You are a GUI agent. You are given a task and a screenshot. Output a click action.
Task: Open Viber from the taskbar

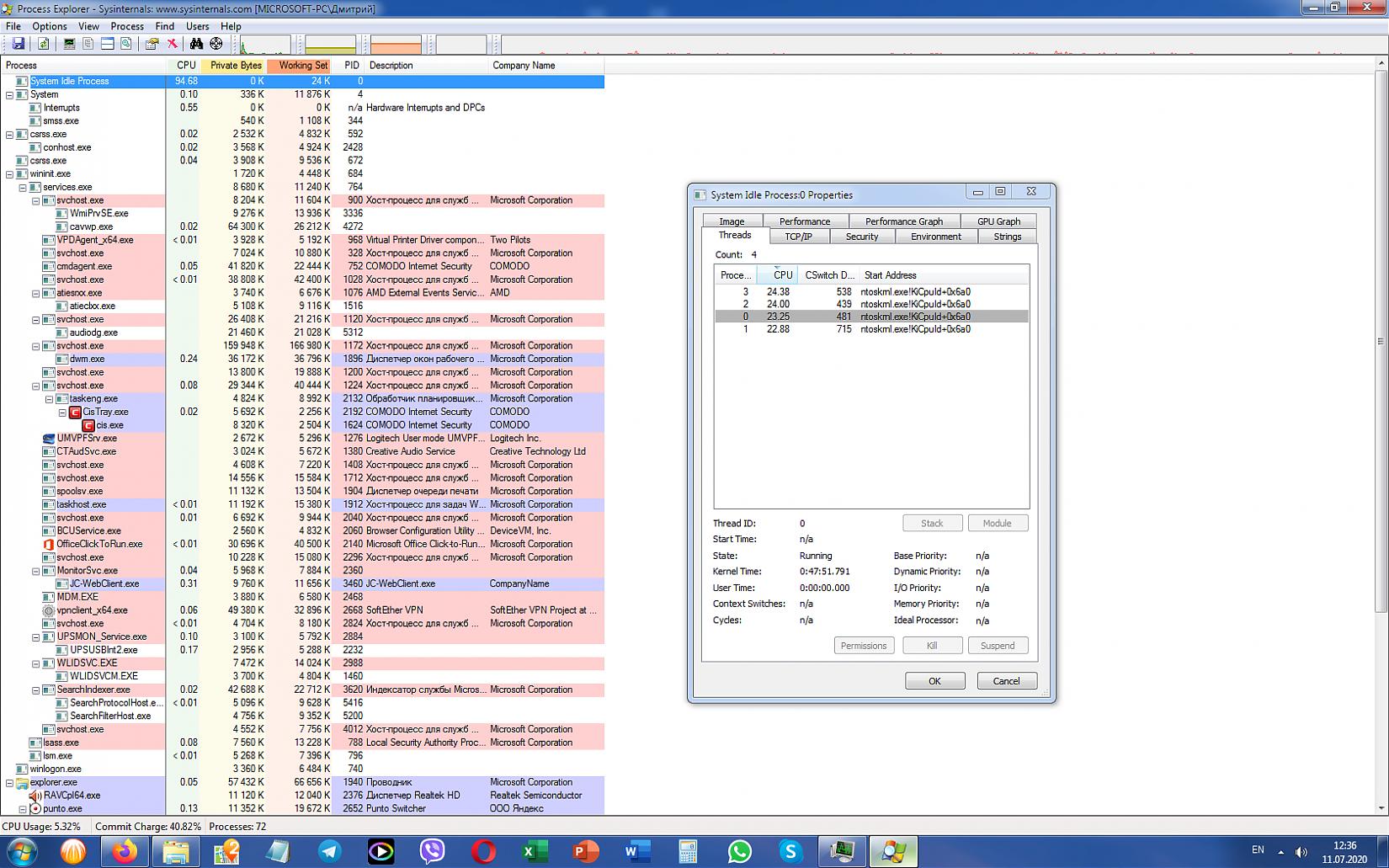(x=432, y=851)
